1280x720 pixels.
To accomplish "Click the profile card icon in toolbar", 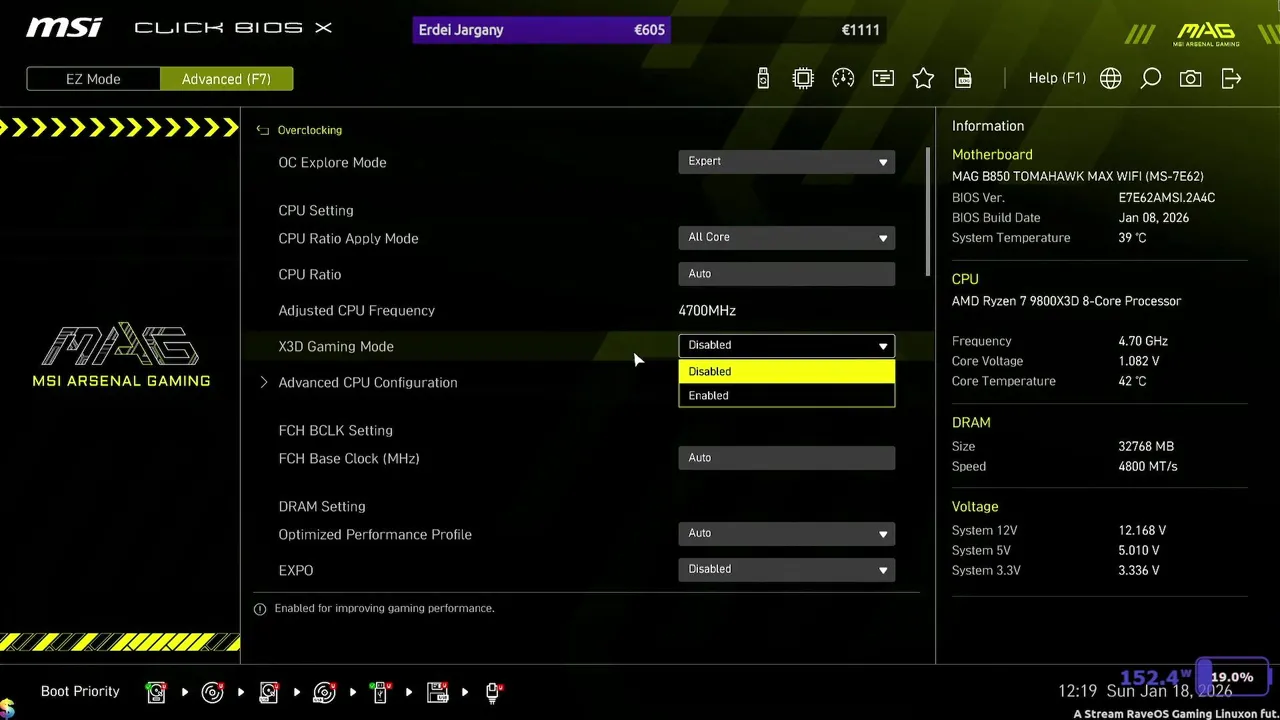I will (883, 78).
